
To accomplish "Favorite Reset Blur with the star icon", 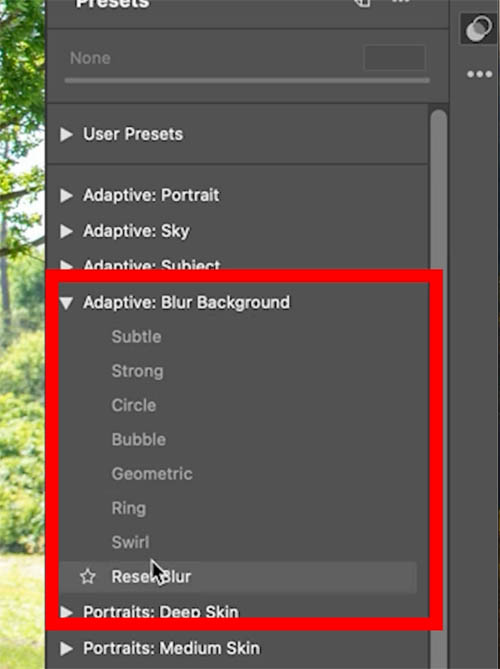I will [x=88, y=577].
